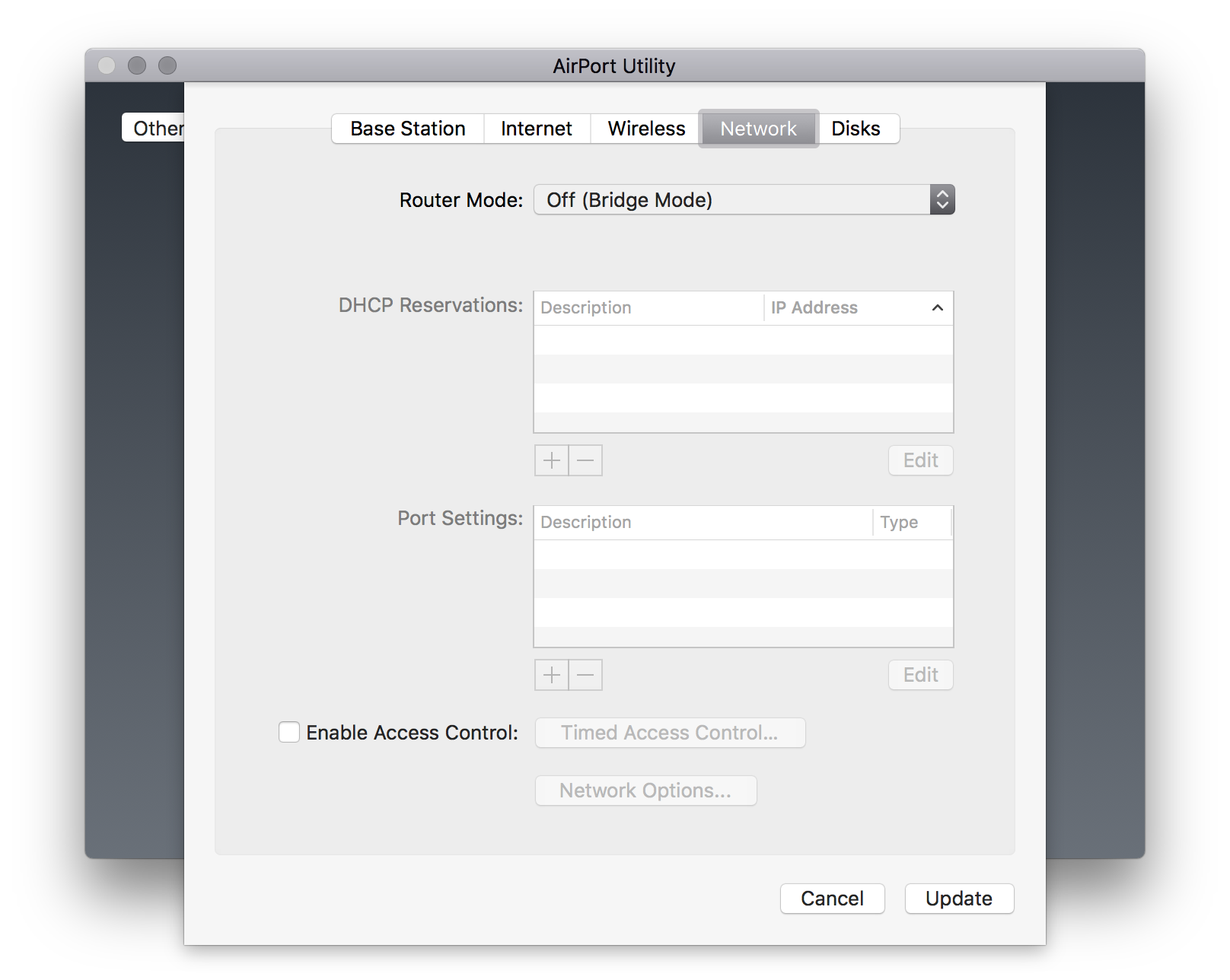The height and width of the screenshot is (980, 1230).
Task: Open Timed Access Control settings
Action: (670, 733)
